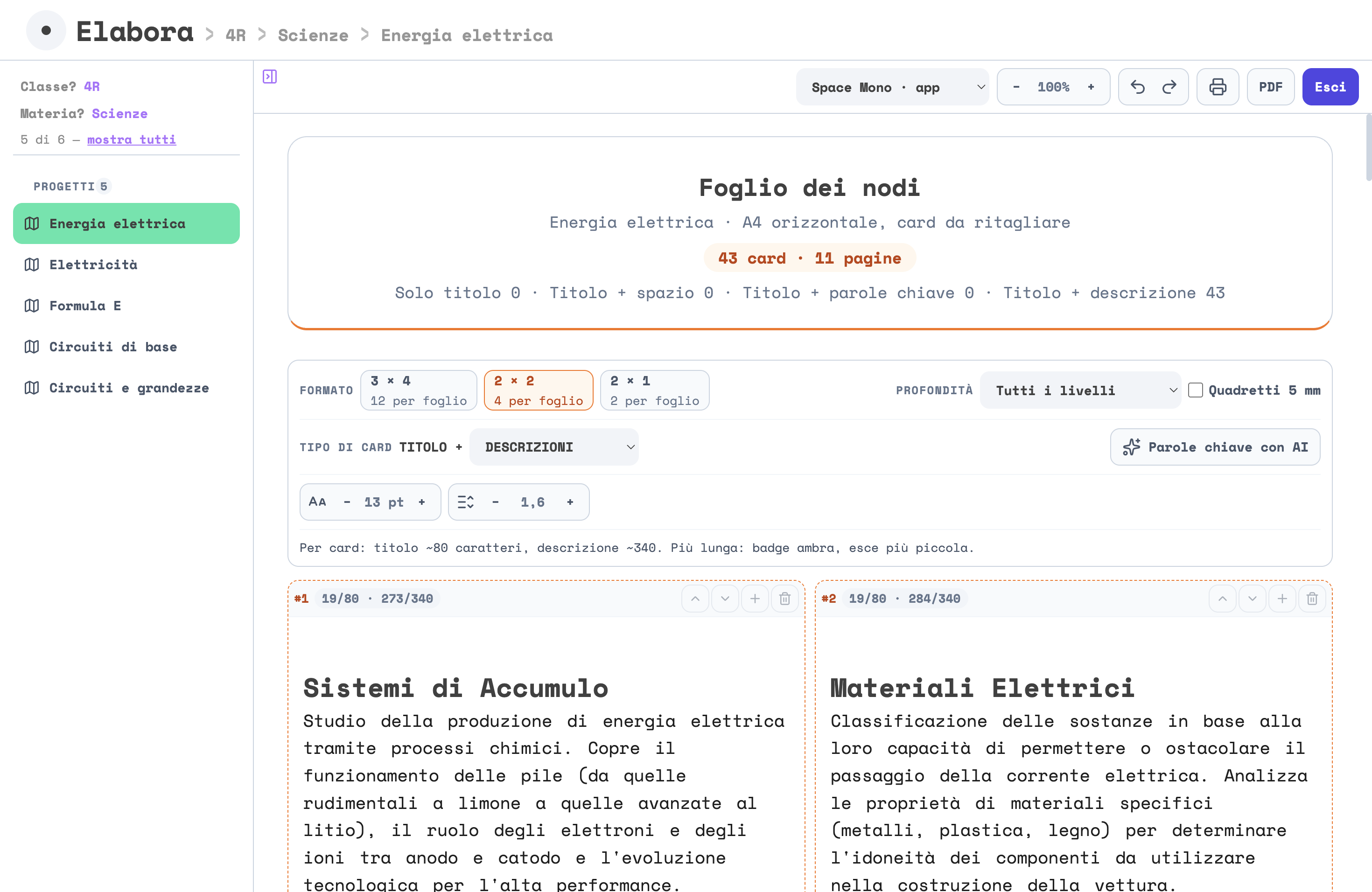Viewport: 1372px width, 892px height.
Task: Open Circuiti di base project
Action: pyautogui.click(x=126, y=347)
